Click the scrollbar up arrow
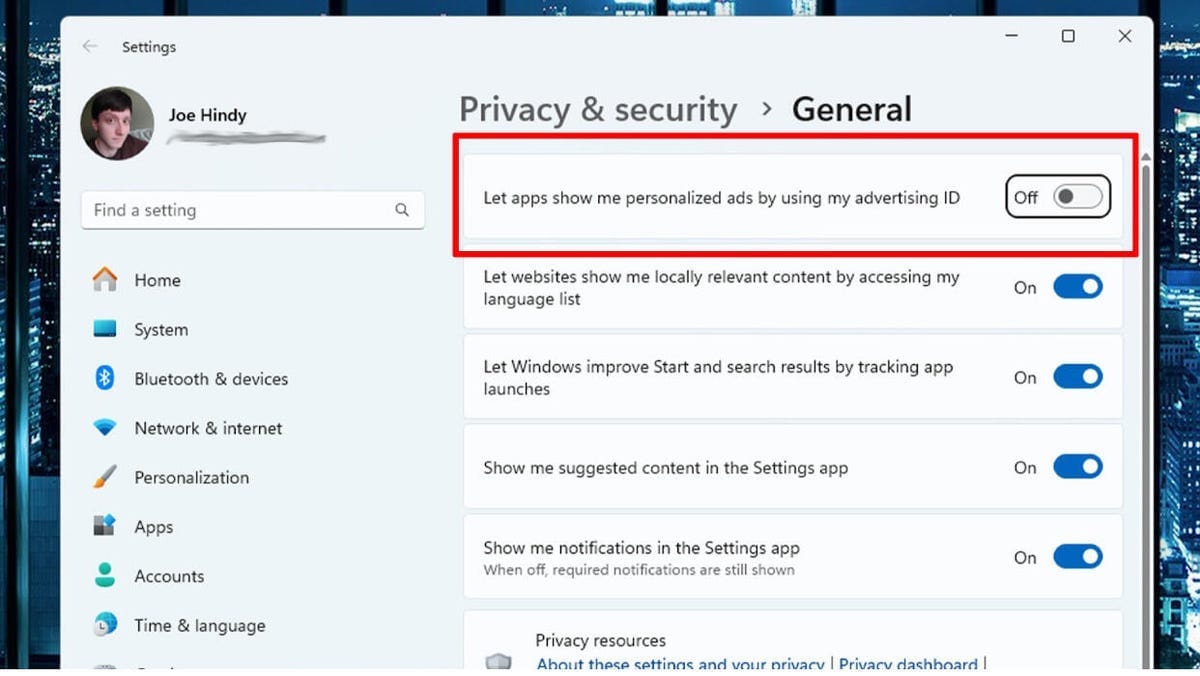This screenshot has height=676, width=1200. tap(1144, 157)
